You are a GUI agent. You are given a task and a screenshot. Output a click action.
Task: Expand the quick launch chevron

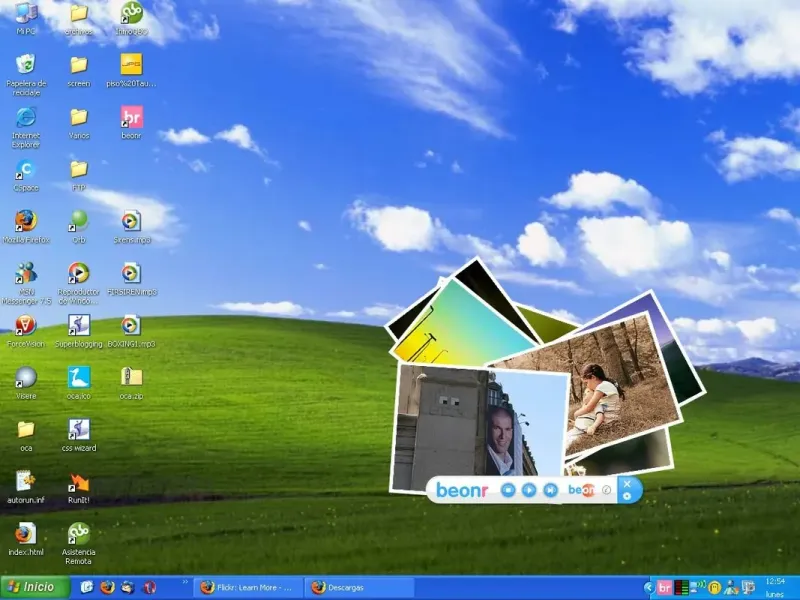tap(185, 582)
